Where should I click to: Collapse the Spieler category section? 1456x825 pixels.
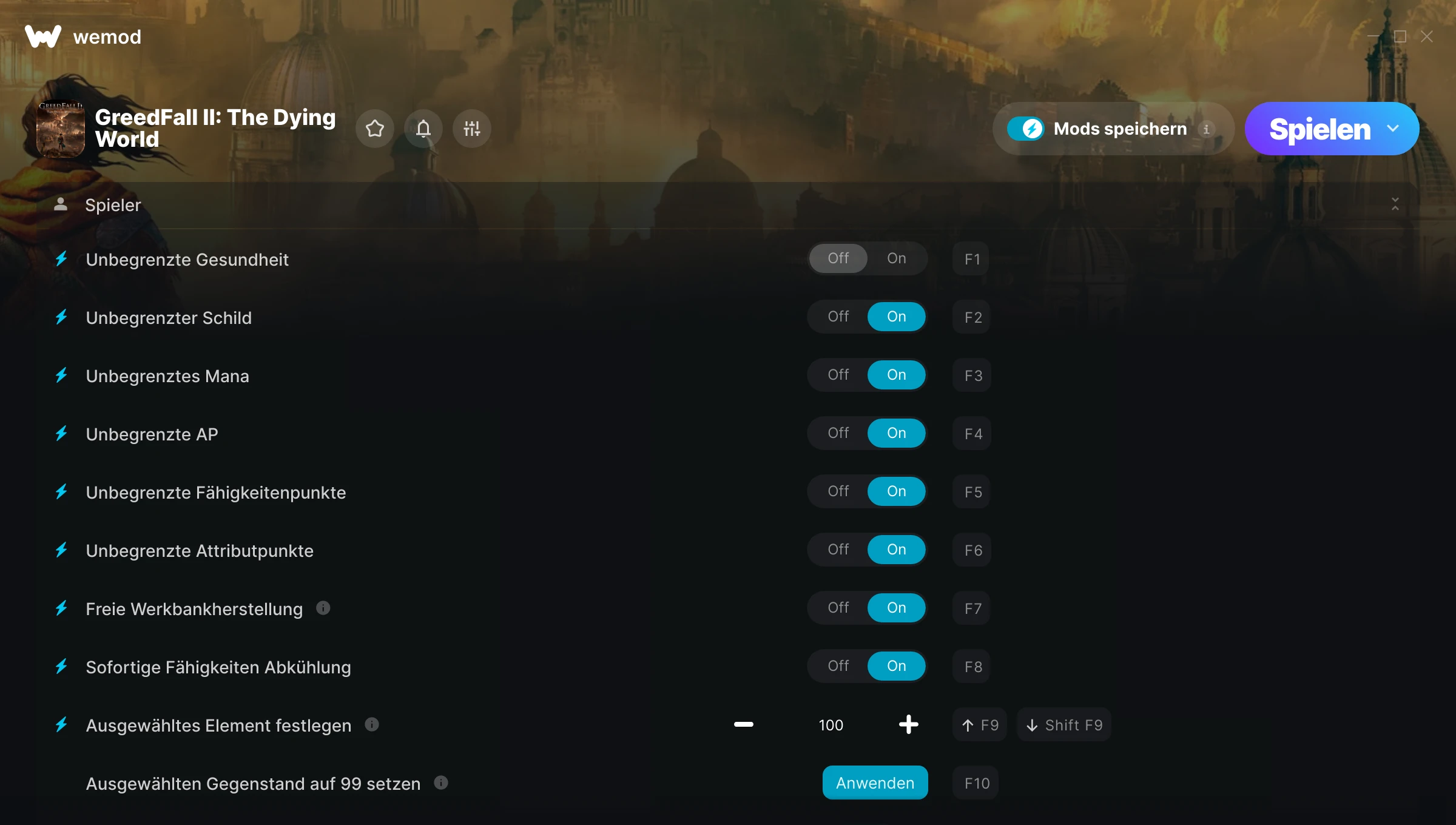pos(1395,204)
